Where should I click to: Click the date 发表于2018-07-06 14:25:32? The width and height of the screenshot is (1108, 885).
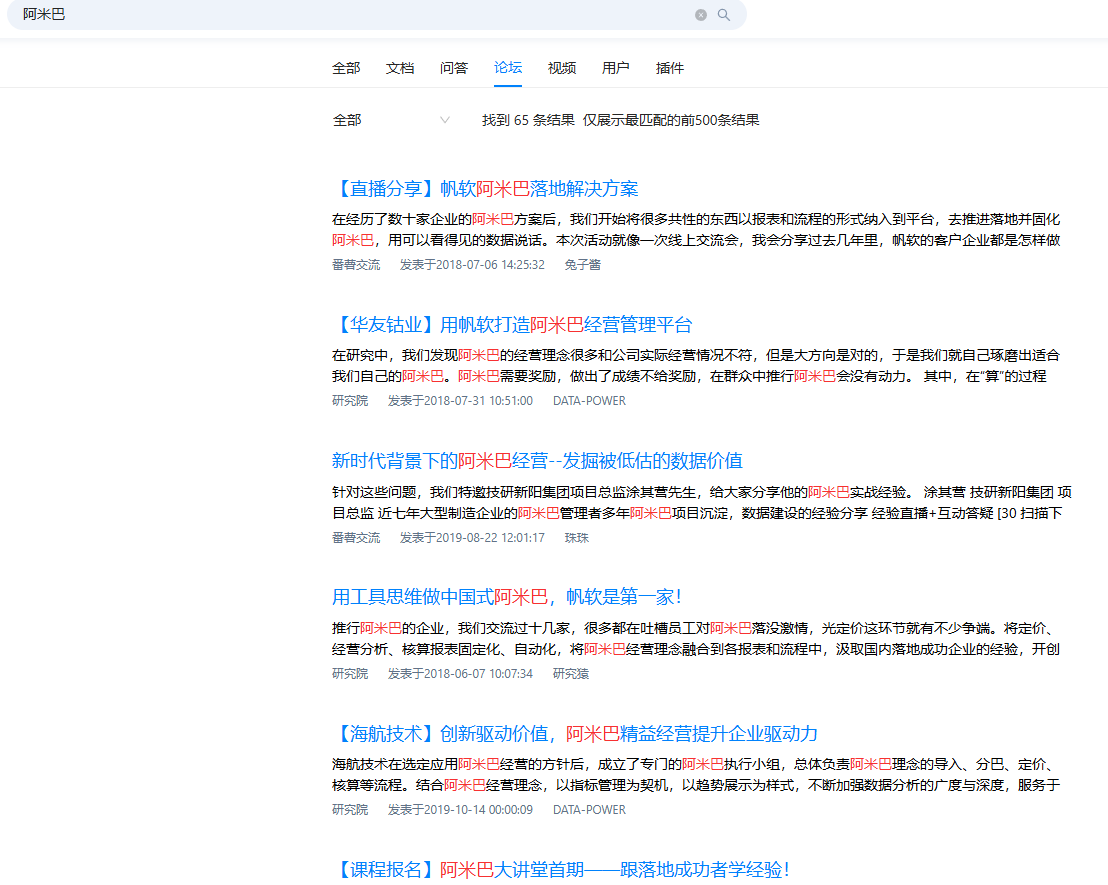pyautogui.click(x=472, y=264)
